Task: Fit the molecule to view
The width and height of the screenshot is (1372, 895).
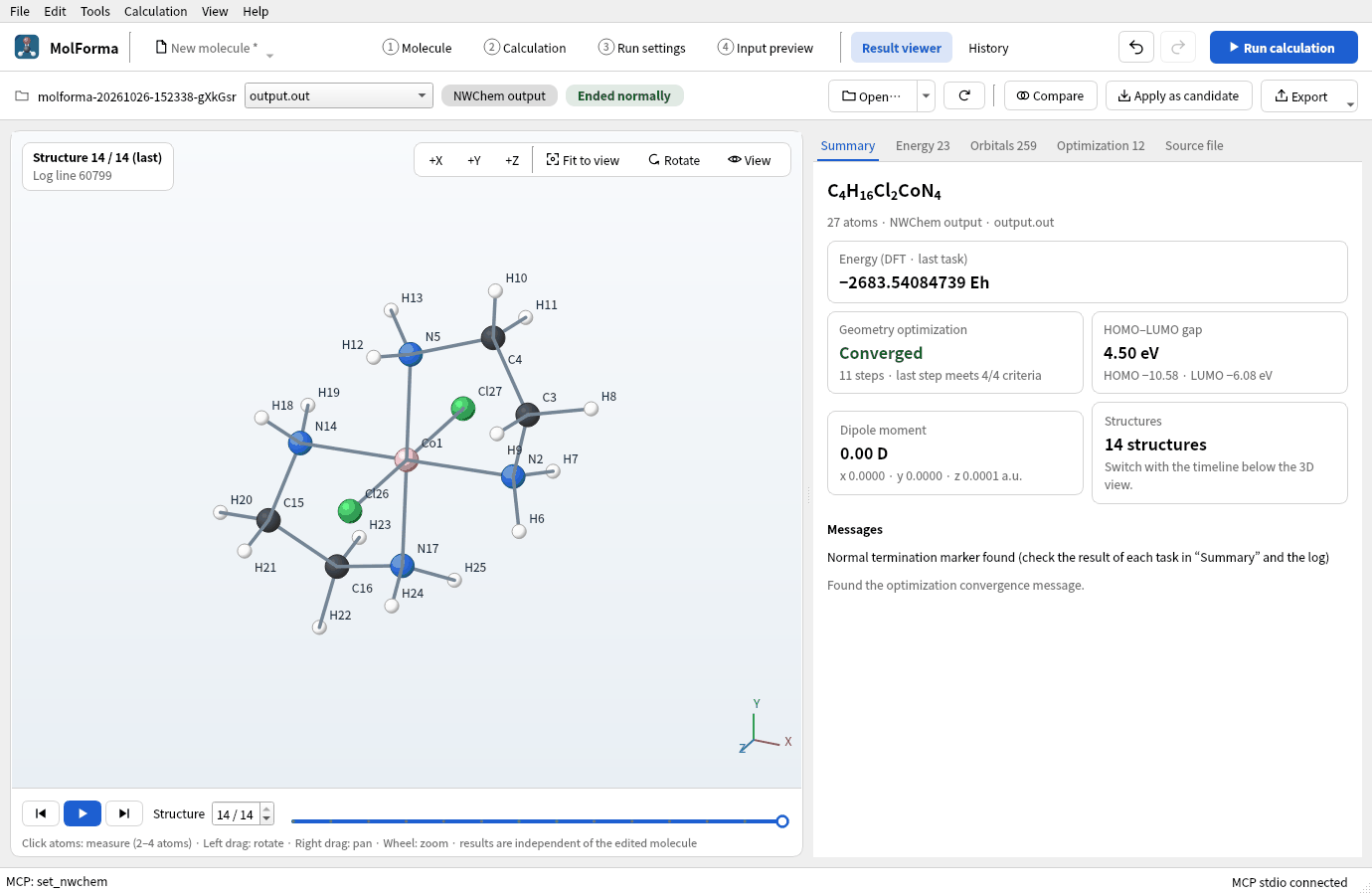Action: (x=583, y=160)
